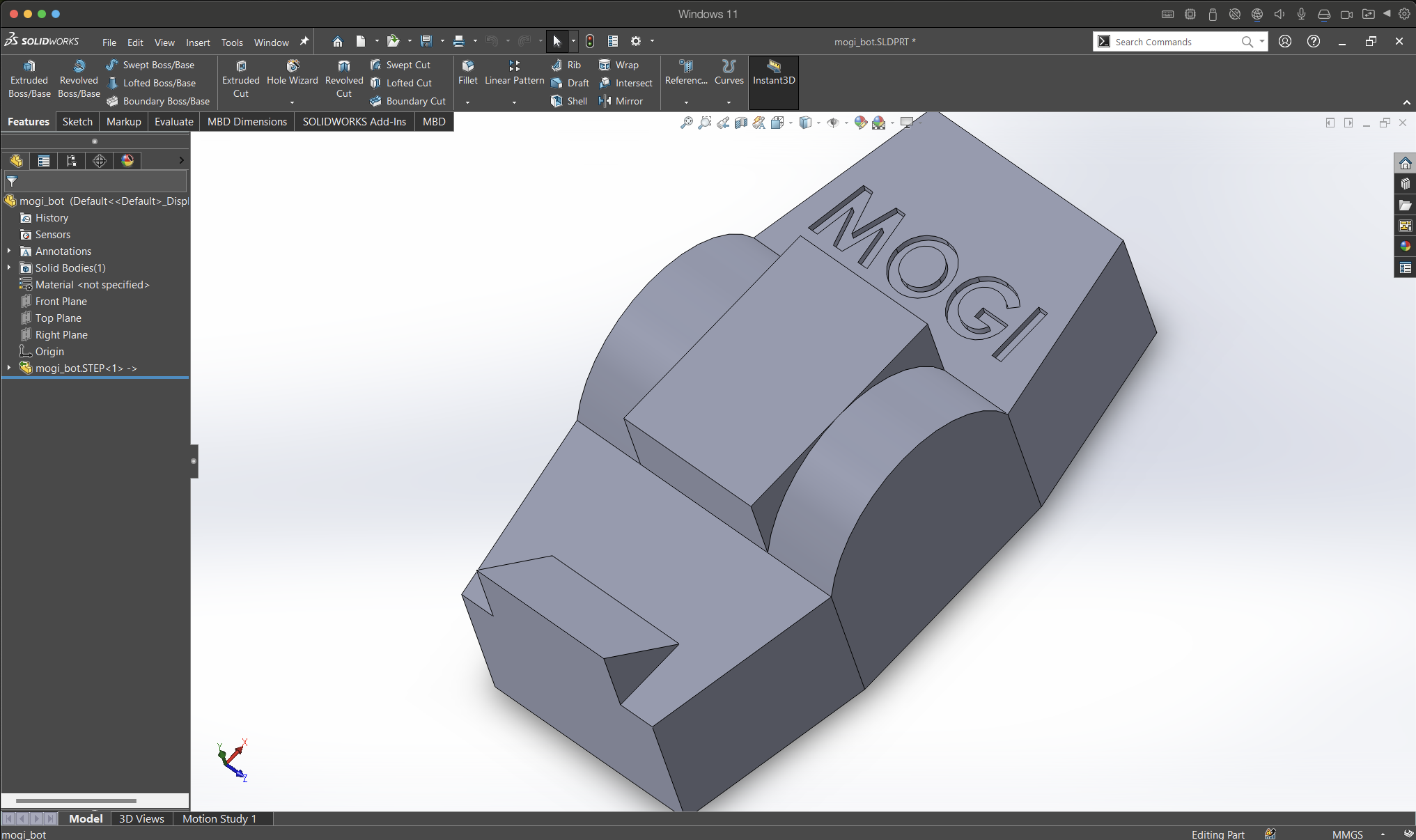1416x840 pixels.
Task: Toggle the Instant3D button
Action: (x=773, y=72)
